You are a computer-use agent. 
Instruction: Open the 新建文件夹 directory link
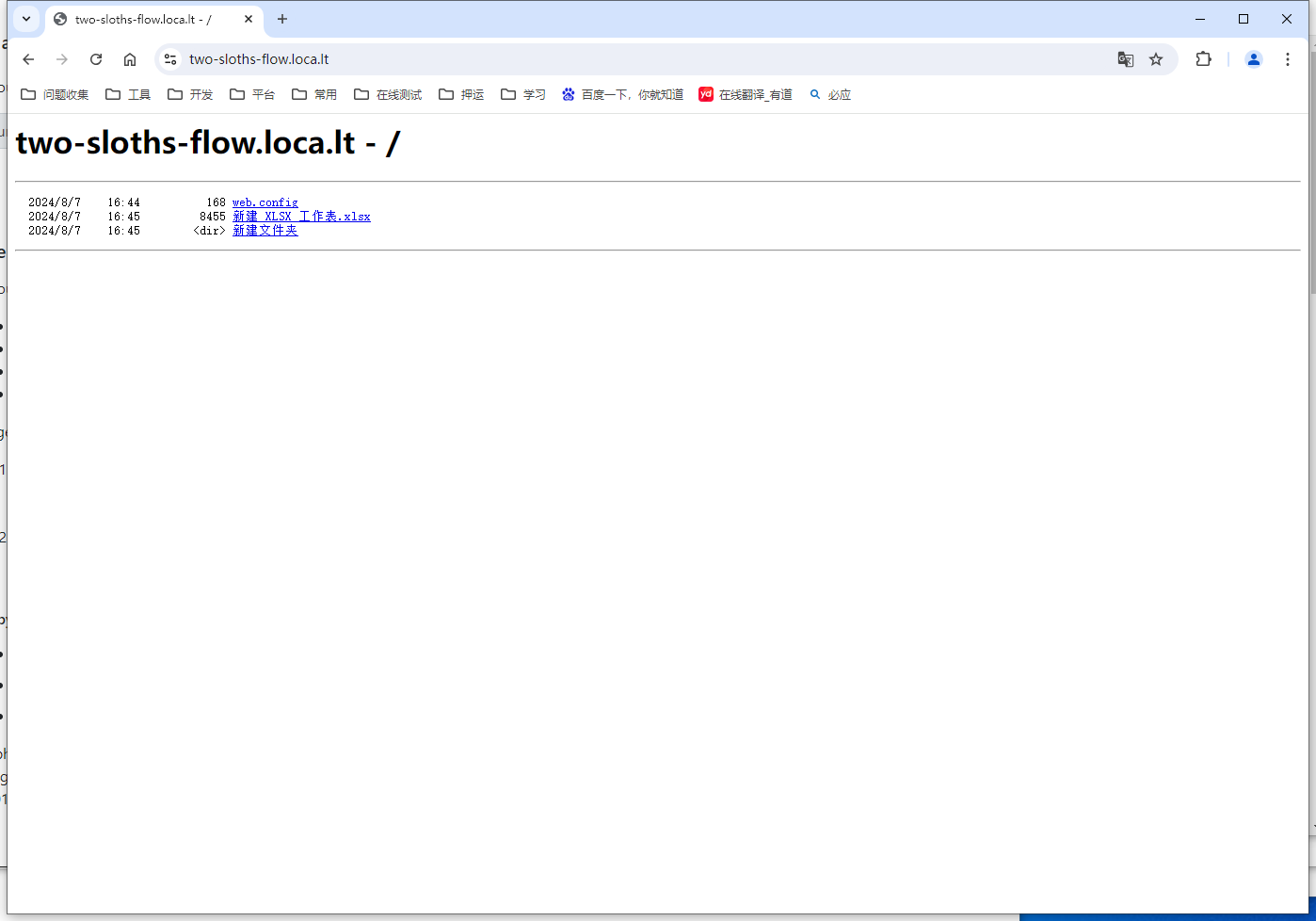tap(265, 231)
